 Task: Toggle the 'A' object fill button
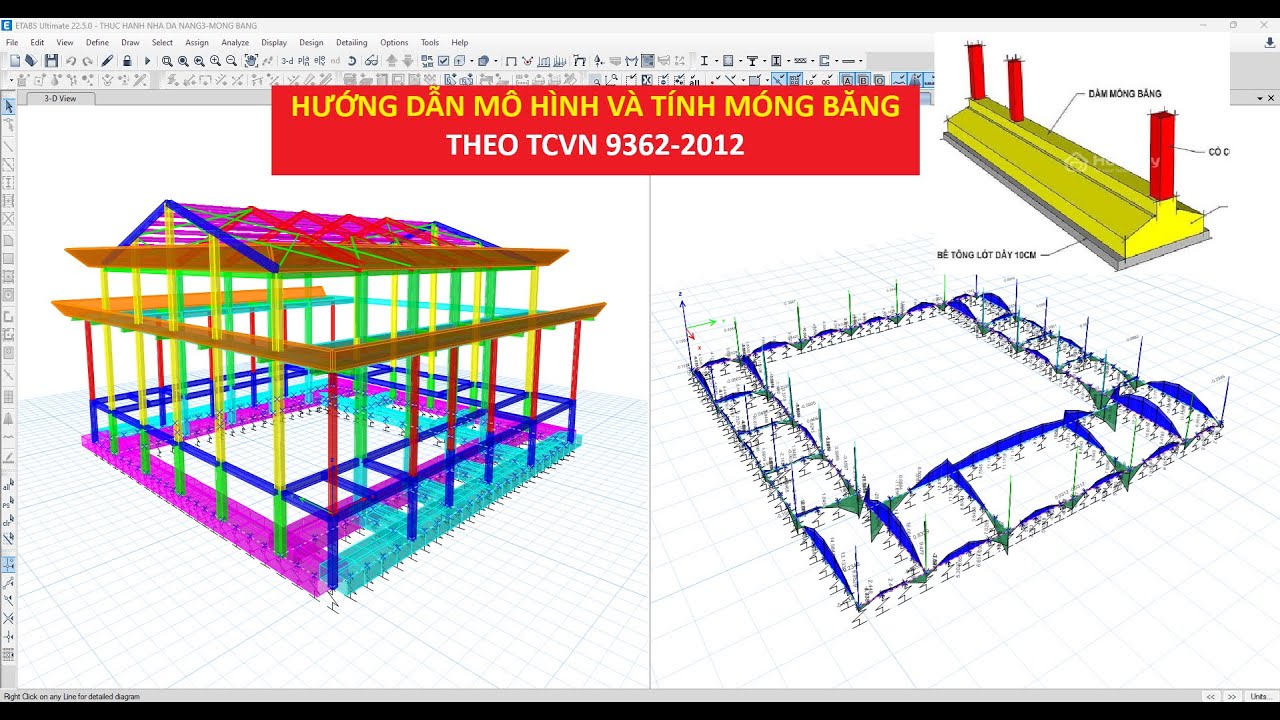847,80
